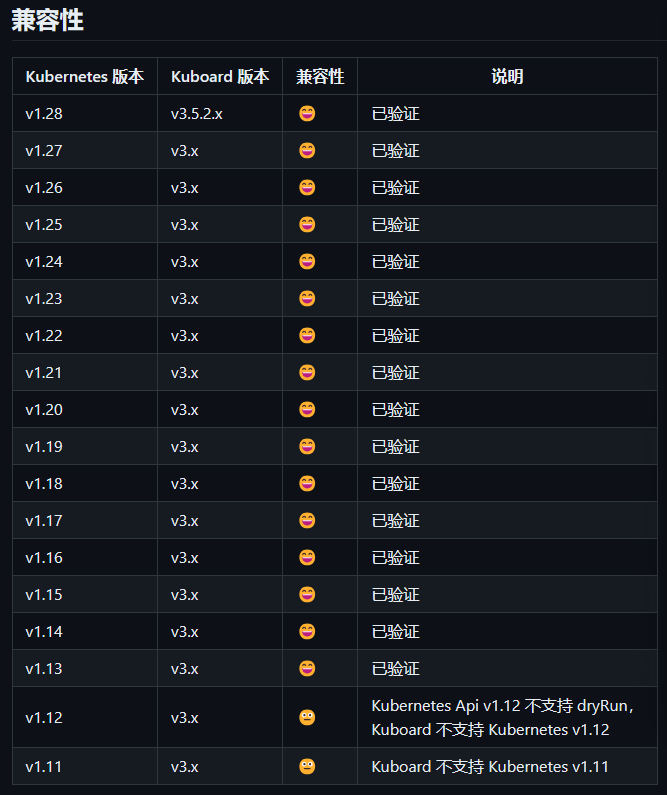The height and width of the screenshot is (795, 667).
Task: Click the Kuboard 版本 column header
Action: pos(220,77)
